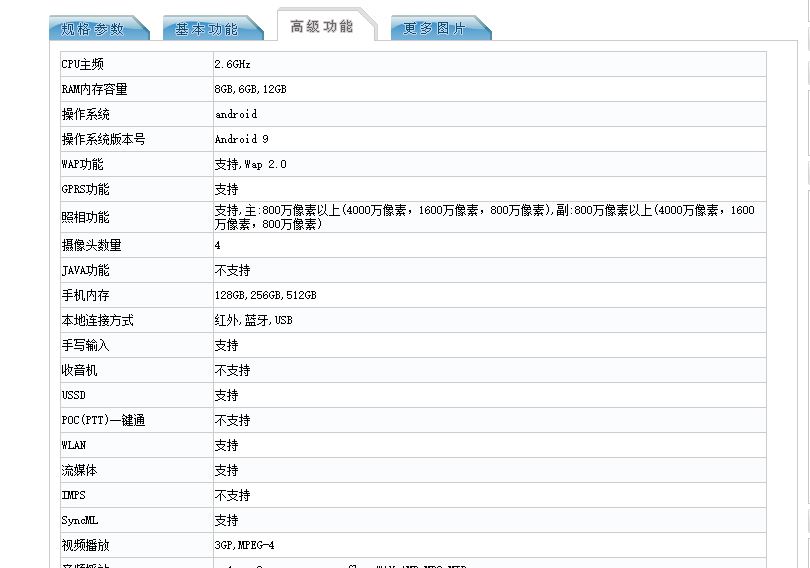The image size is (810, 568).
Task: Click the POC(PTT)一键通 row label
Action: (103, 420)
